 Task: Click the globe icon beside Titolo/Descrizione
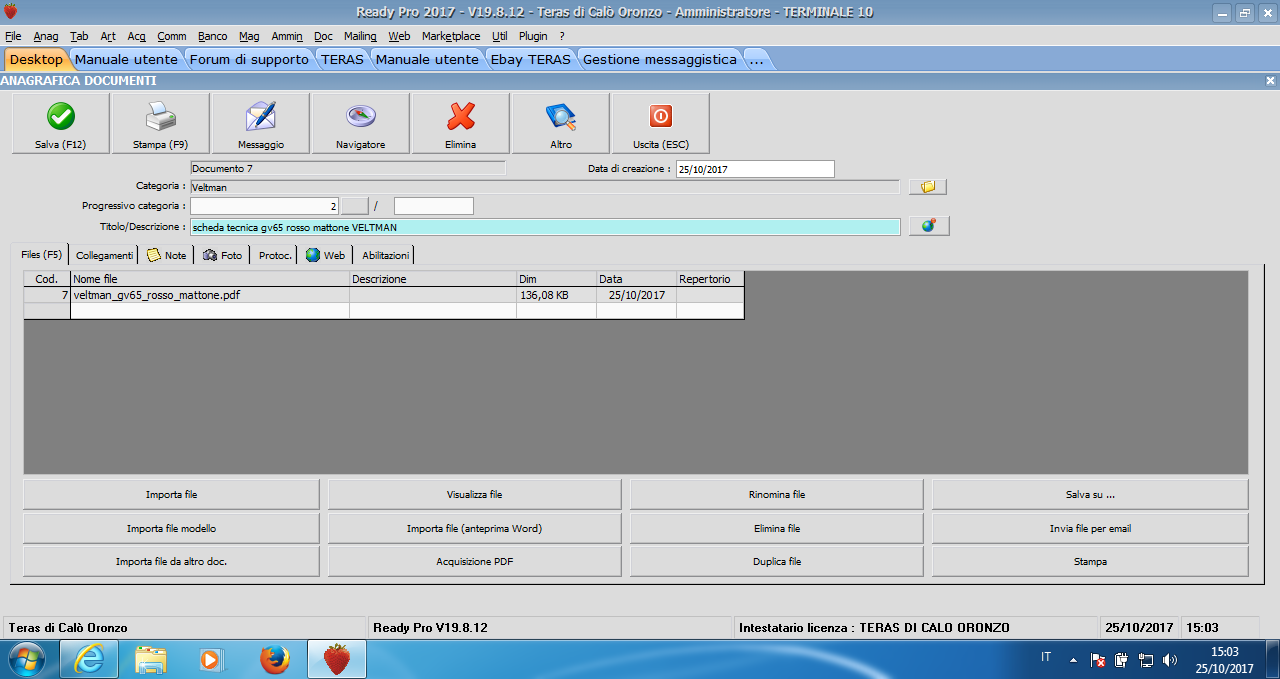928,226
